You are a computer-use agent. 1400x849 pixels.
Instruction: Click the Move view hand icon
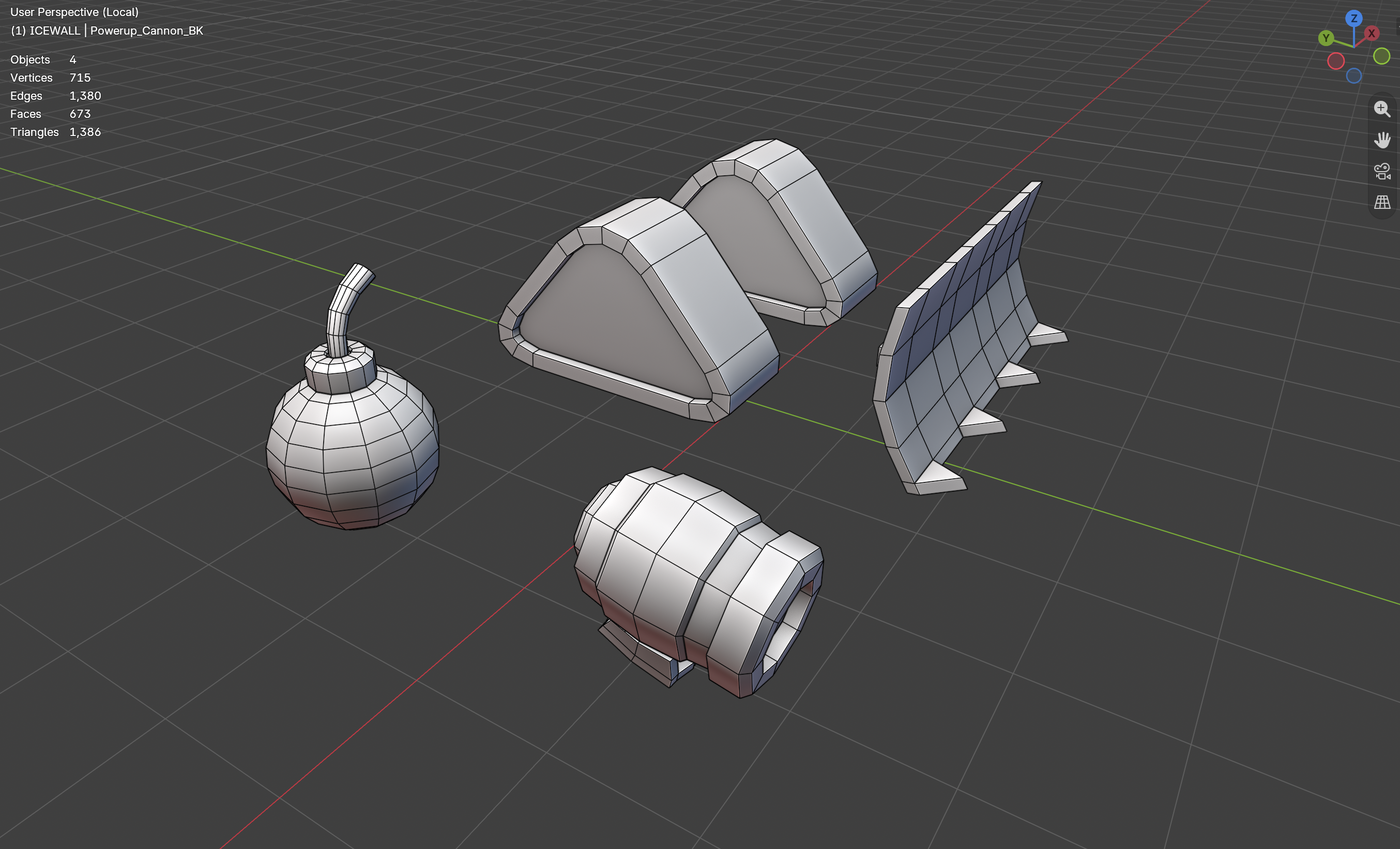click(1382, 140)
